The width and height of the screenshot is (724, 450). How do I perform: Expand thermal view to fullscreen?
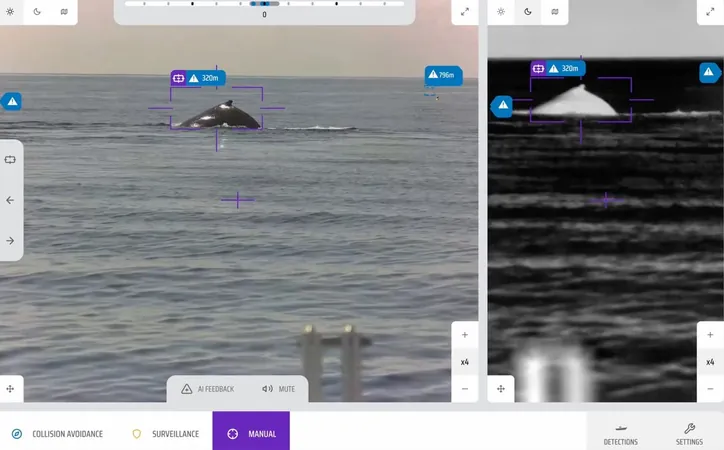point(710,12)
